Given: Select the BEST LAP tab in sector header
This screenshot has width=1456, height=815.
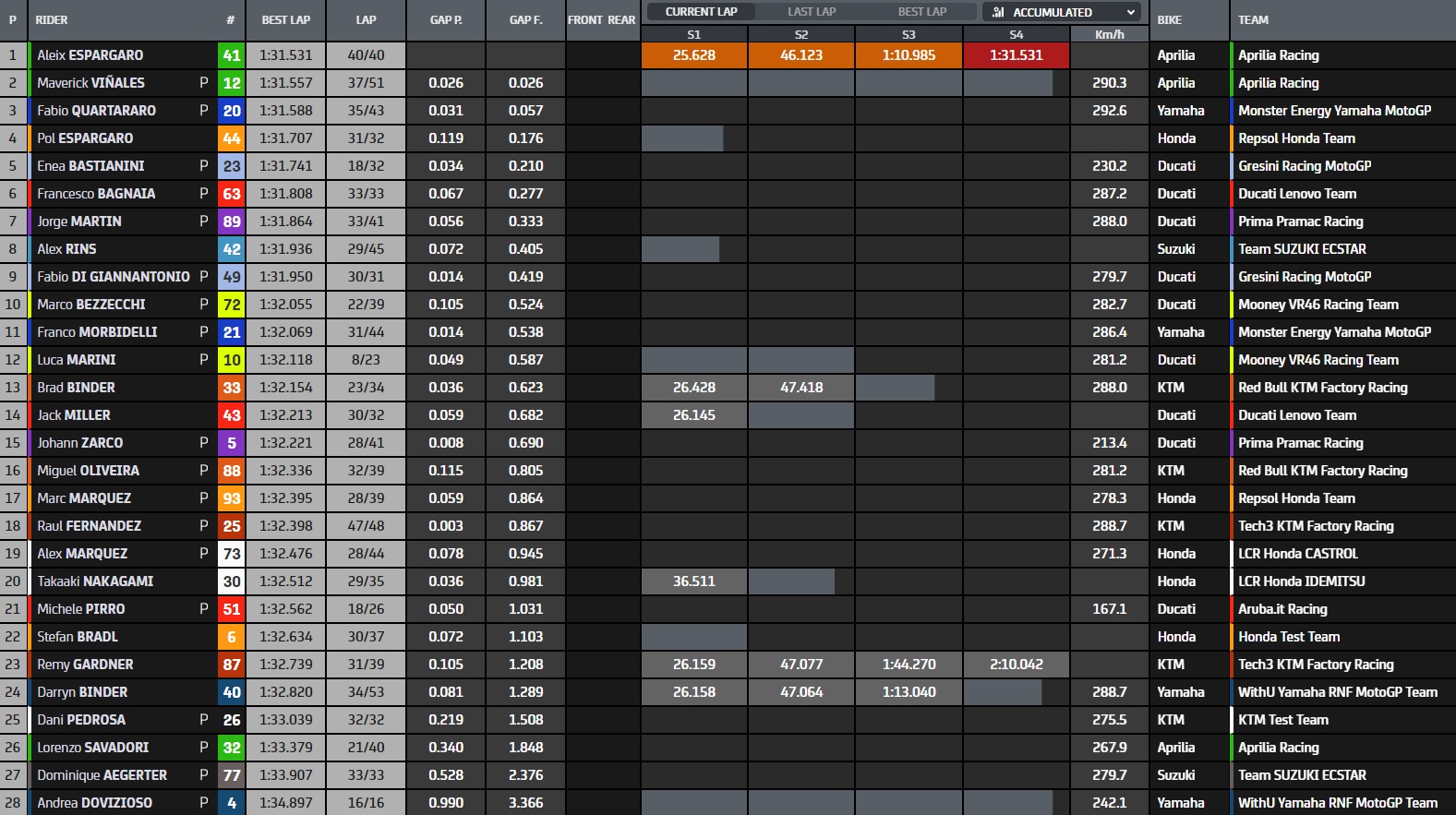Looking at the screenshot, I should pos(922,12).
